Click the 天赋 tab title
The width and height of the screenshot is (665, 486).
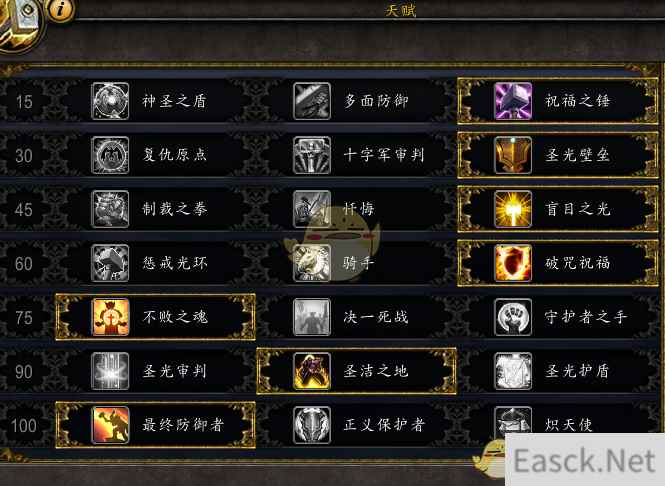point(401,10)
